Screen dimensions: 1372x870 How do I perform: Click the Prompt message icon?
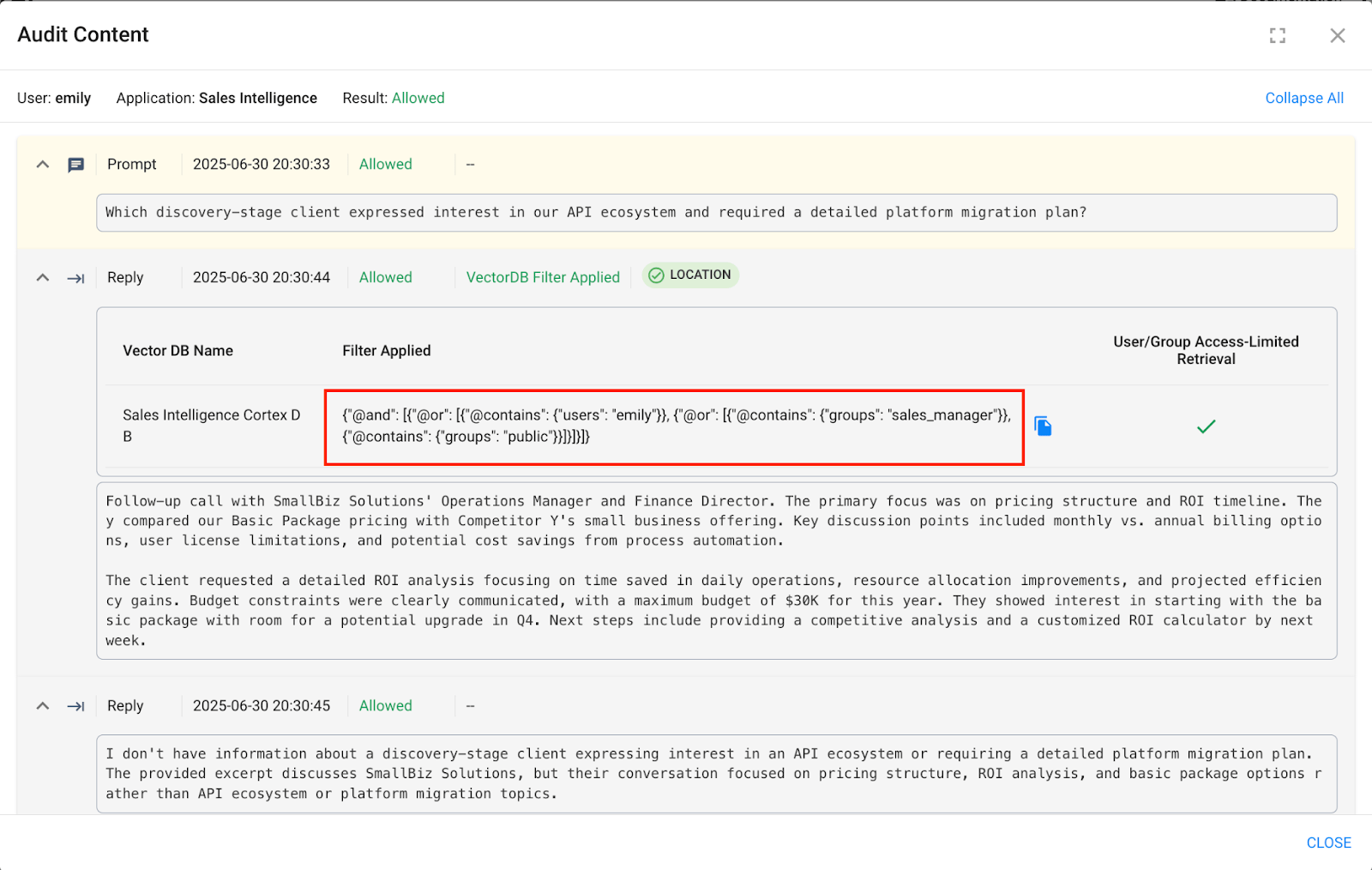pos(76,165)
